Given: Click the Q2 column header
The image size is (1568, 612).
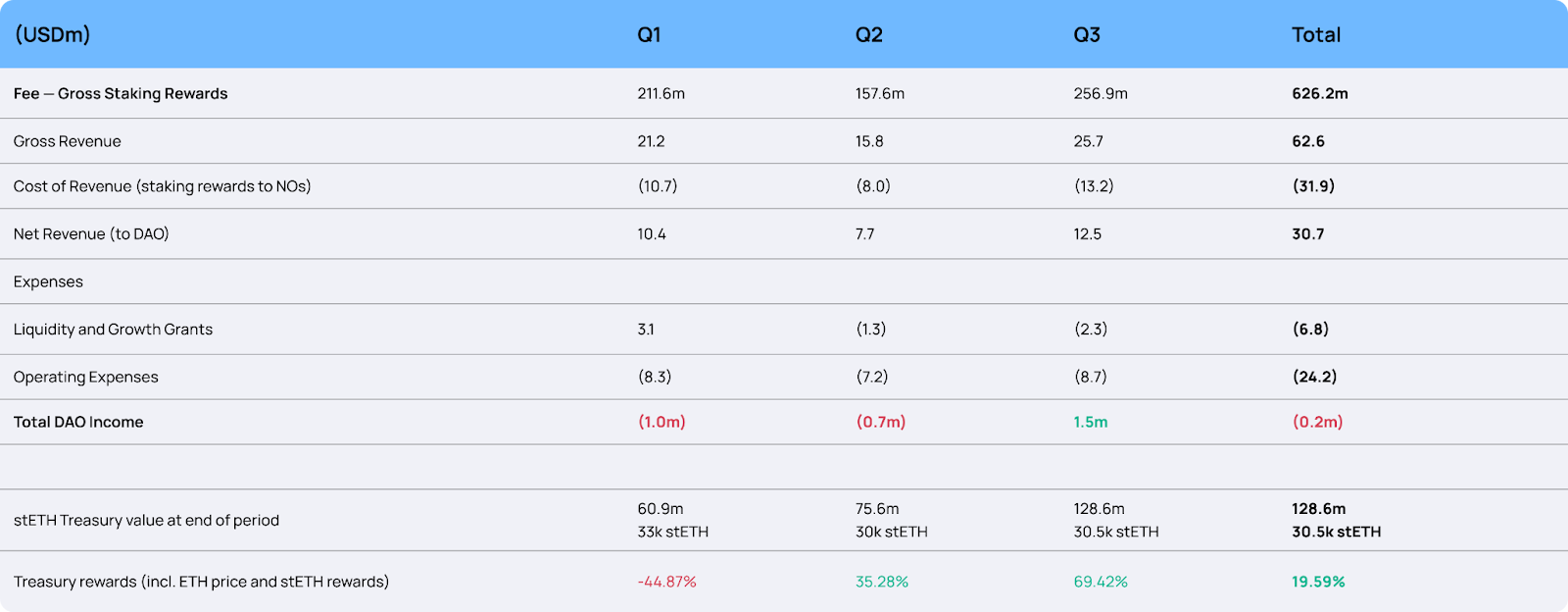Looking at the screenshot, I should (868, 35).
